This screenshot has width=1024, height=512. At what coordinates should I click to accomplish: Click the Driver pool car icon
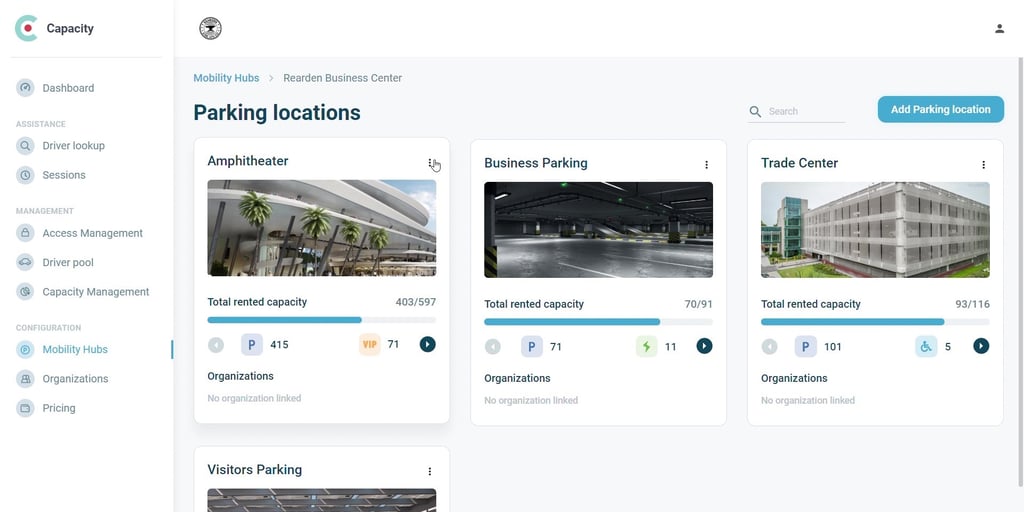coord(25,263)
